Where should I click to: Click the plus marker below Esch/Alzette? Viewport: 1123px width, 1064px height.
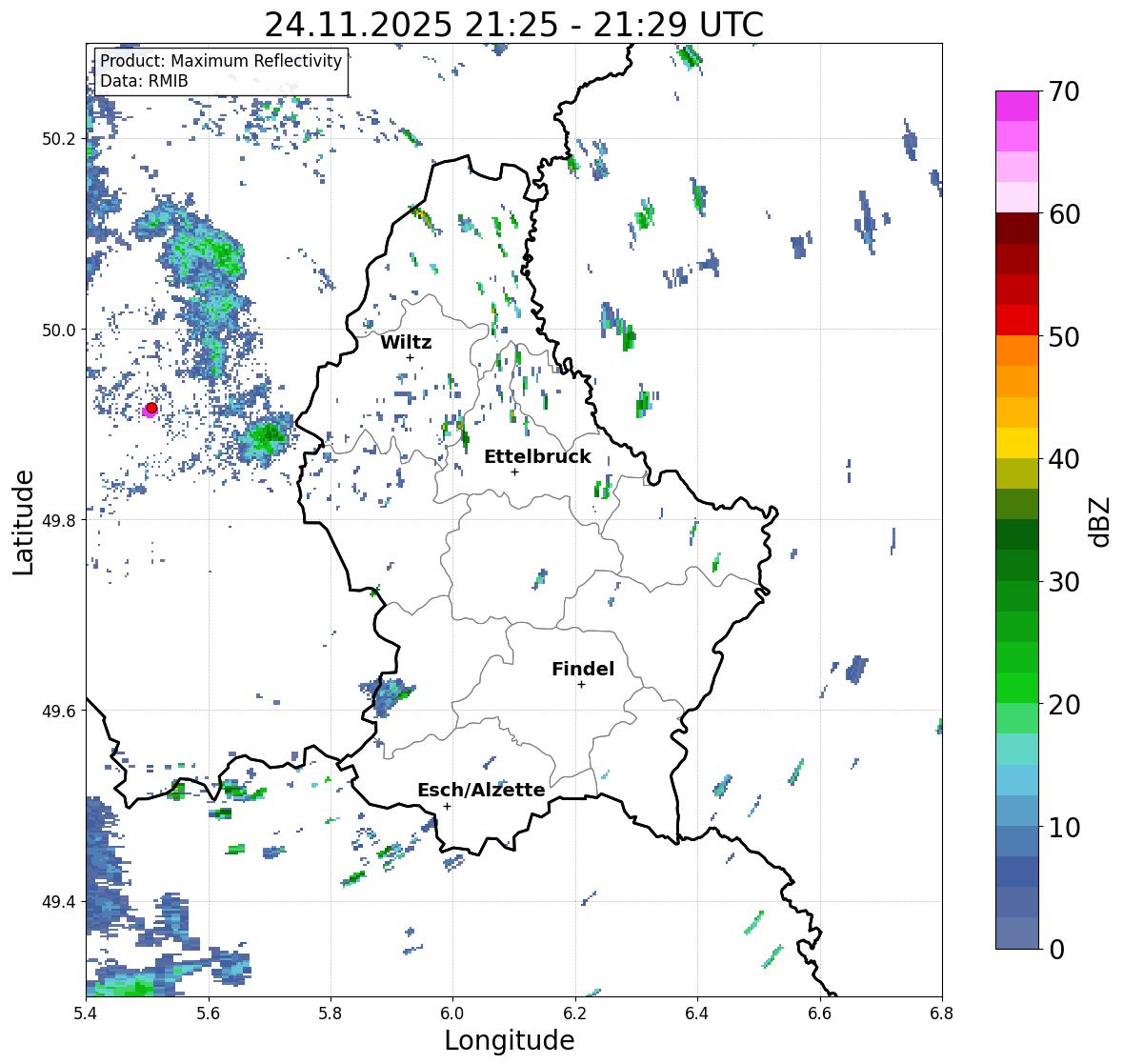tap(447, 806)
